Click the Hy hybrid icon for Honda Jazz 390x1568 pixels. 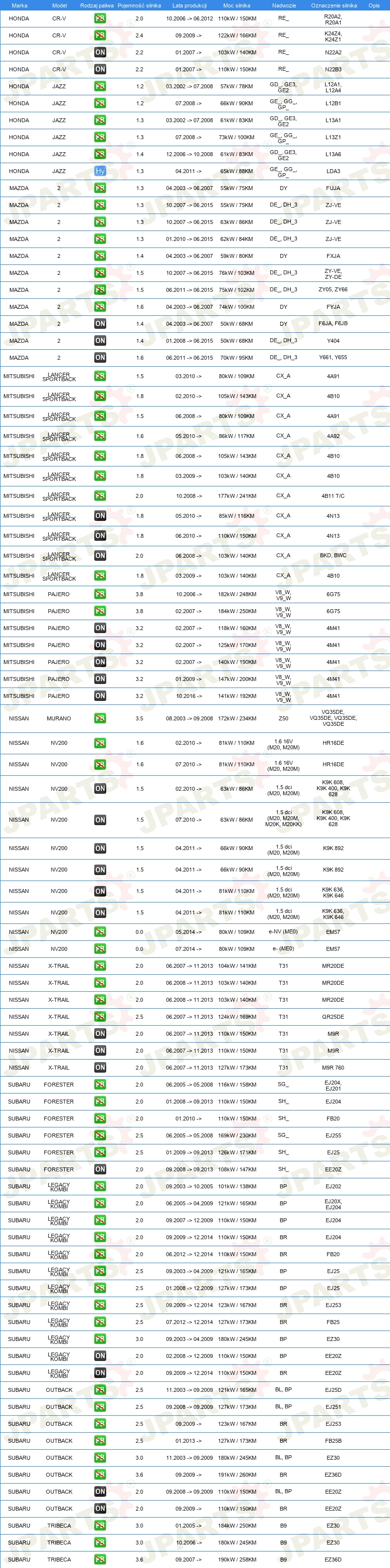(100, 171)
